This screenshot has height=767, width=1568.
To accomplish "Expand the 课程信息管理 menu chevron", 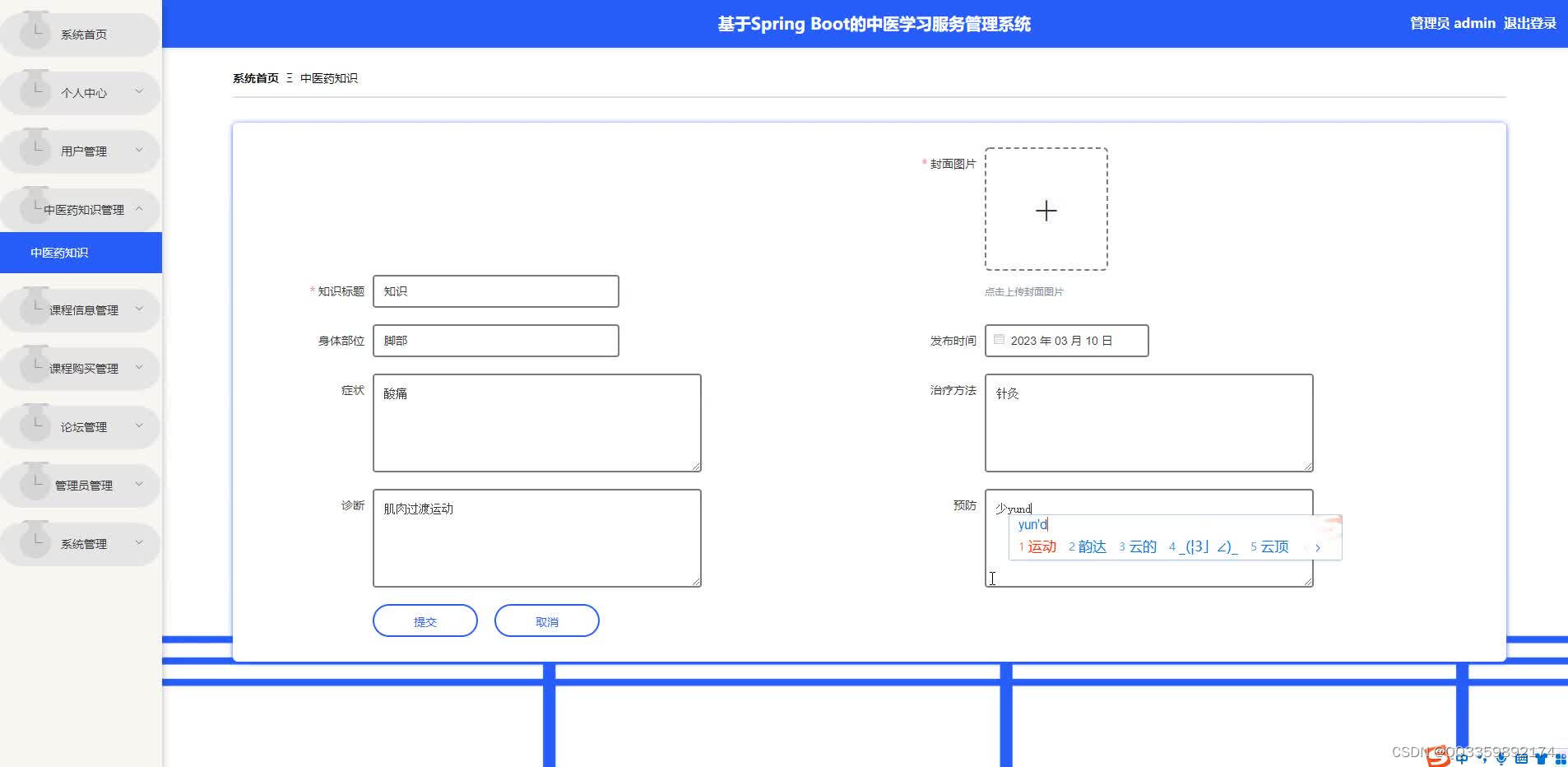I will [x=139, y=309].
